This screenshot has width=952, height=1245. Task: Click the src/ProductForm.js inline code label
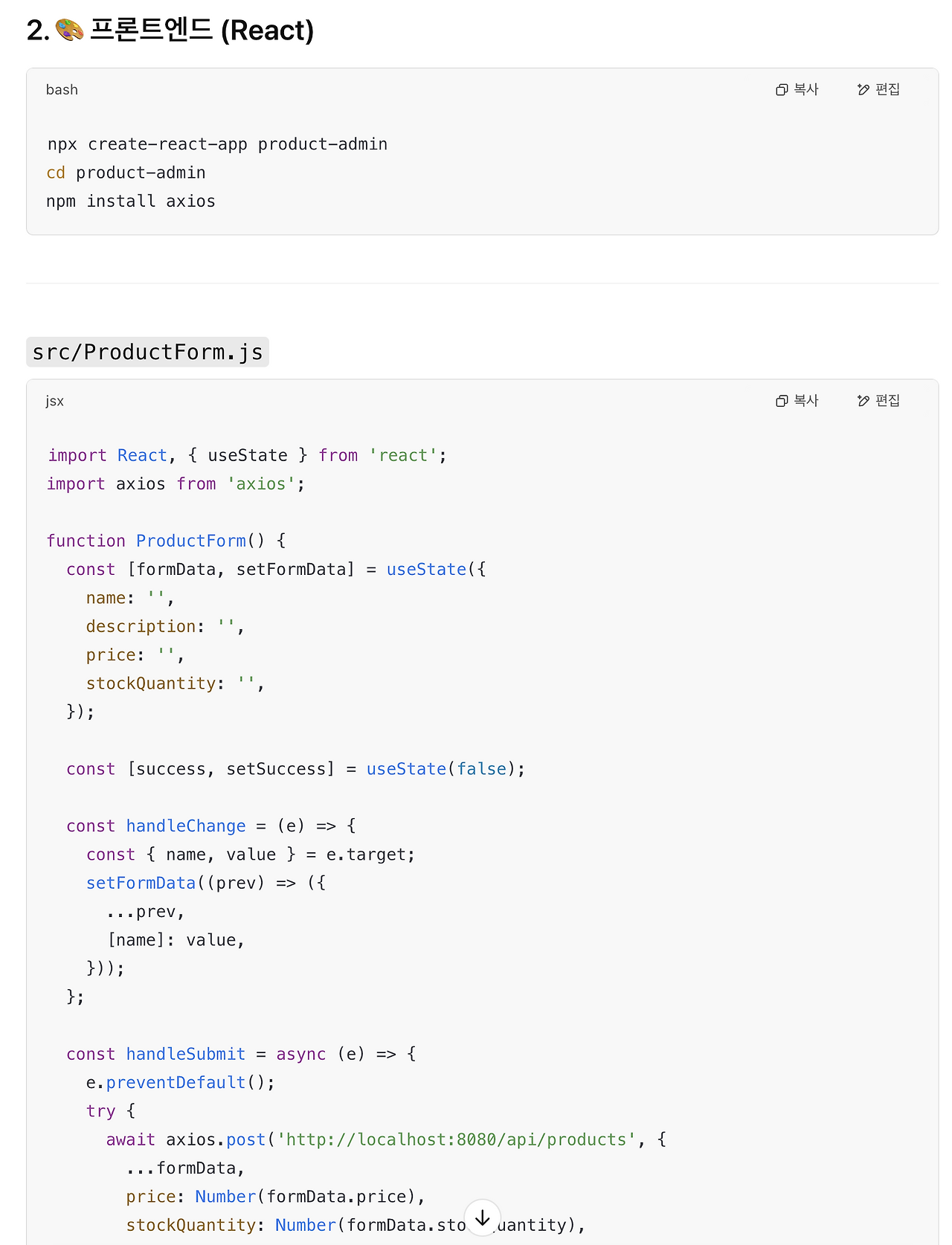pos(147,352)
